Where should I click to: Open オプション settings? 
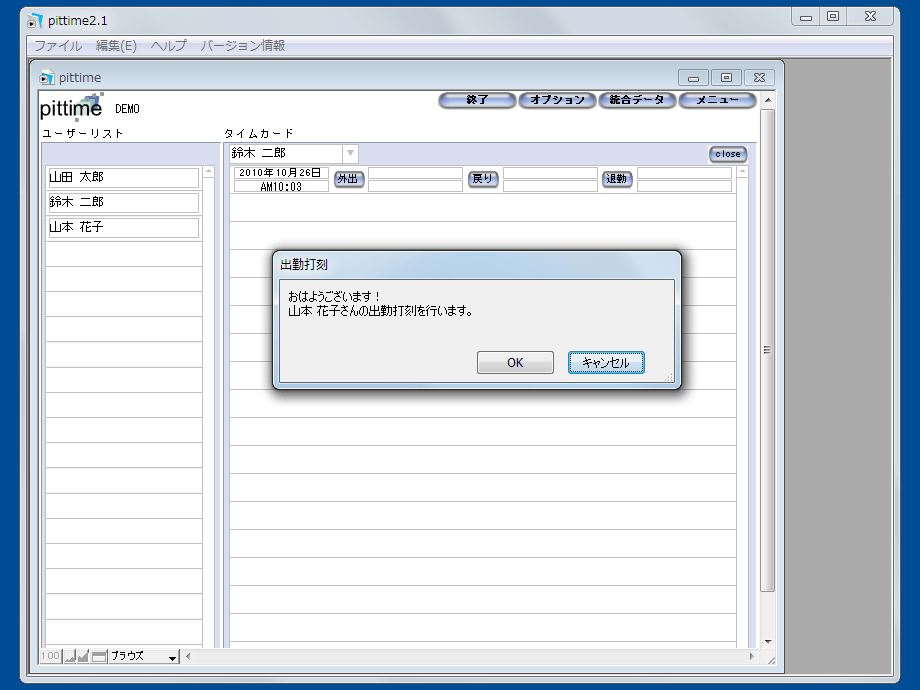557,100
